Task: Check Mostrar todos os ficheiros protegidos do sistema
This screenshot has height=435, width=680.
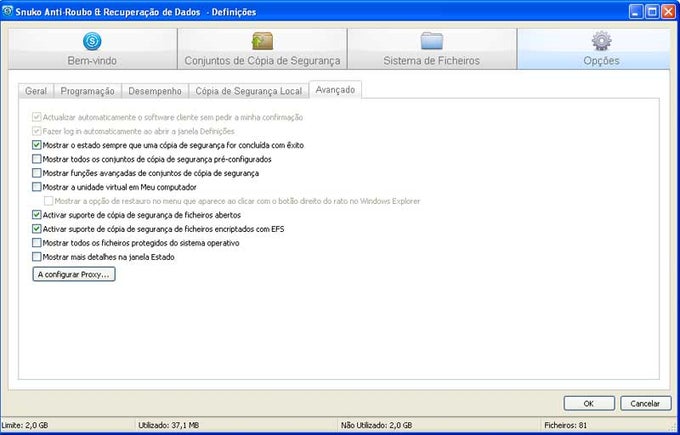Action: coord(37,243)
